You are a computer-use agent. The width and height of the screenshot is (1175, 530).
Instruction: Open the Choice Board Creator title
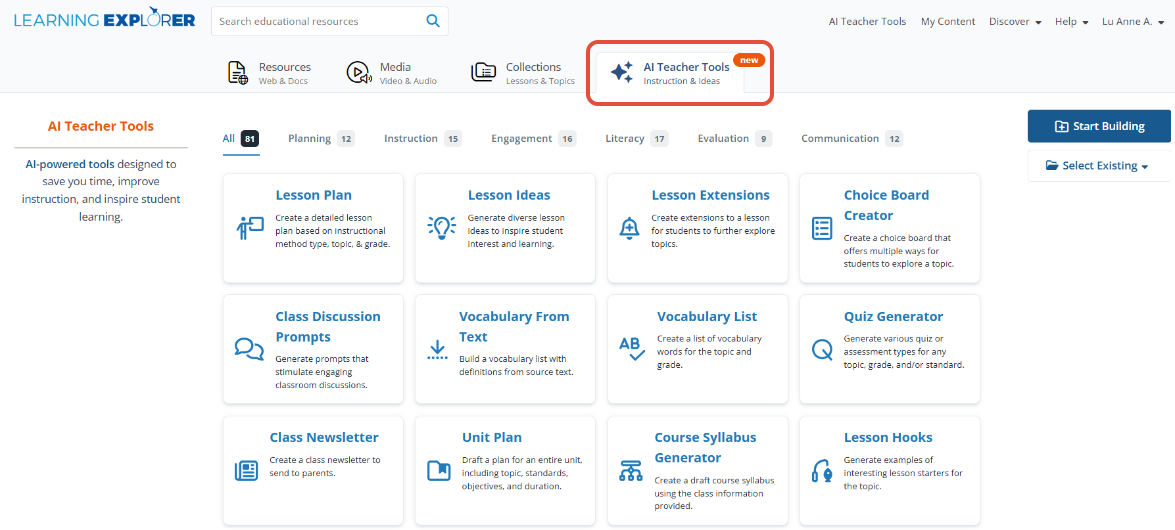coord(886,205)
